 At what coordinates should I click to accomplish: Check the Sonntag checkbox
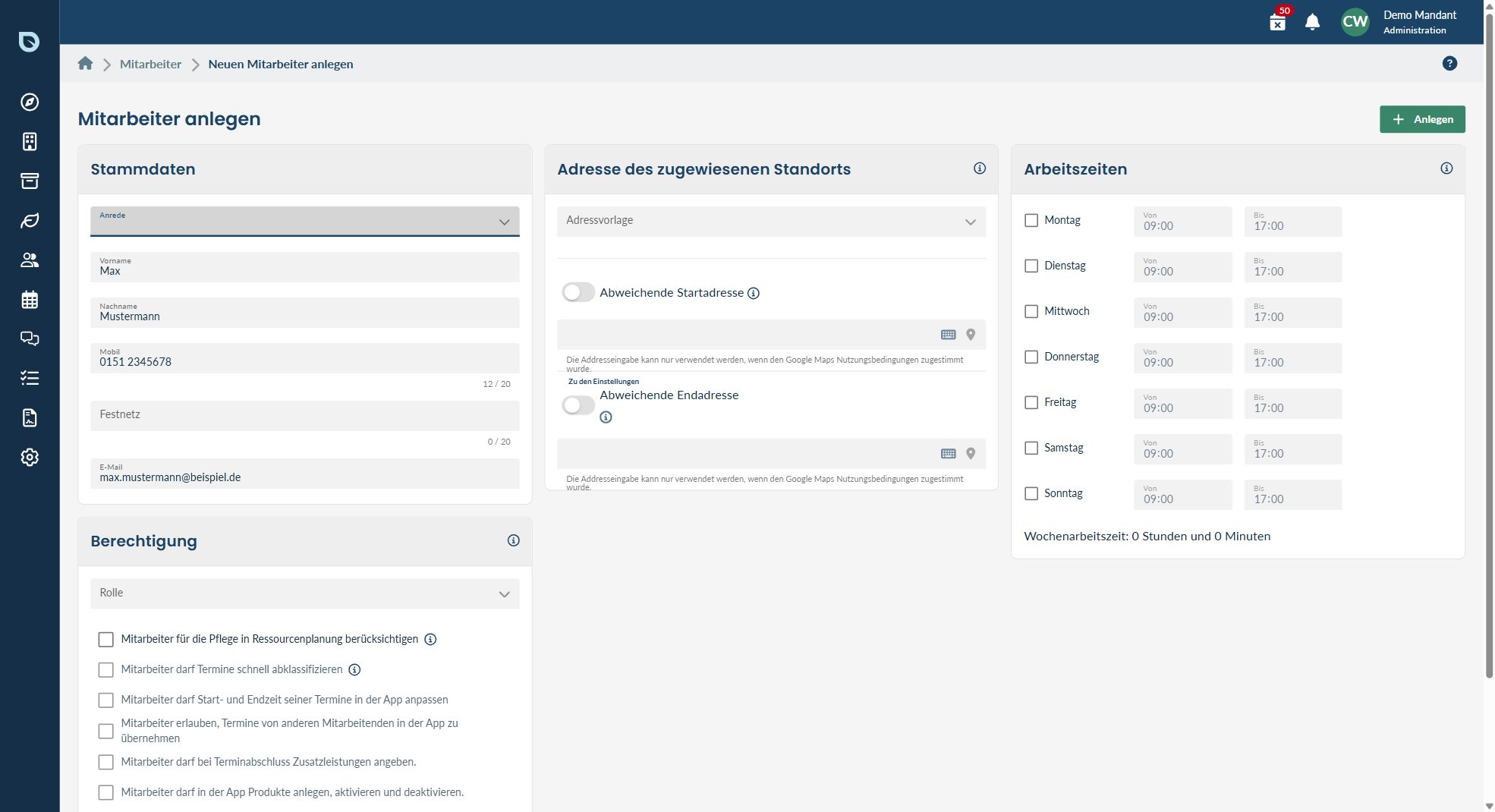(1031, 493)
